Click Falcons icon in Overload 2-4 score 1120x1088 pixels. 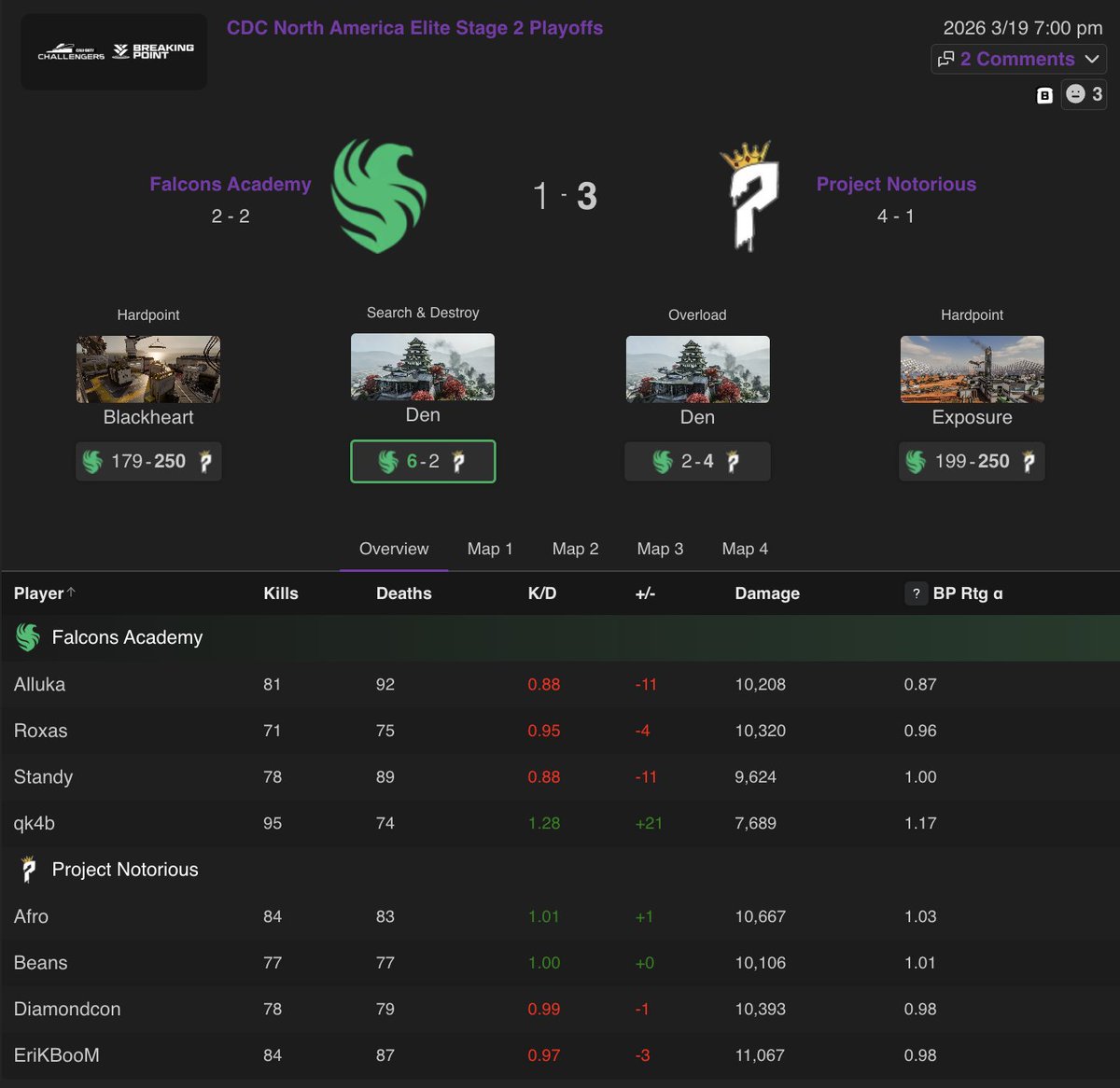[663, 461]
